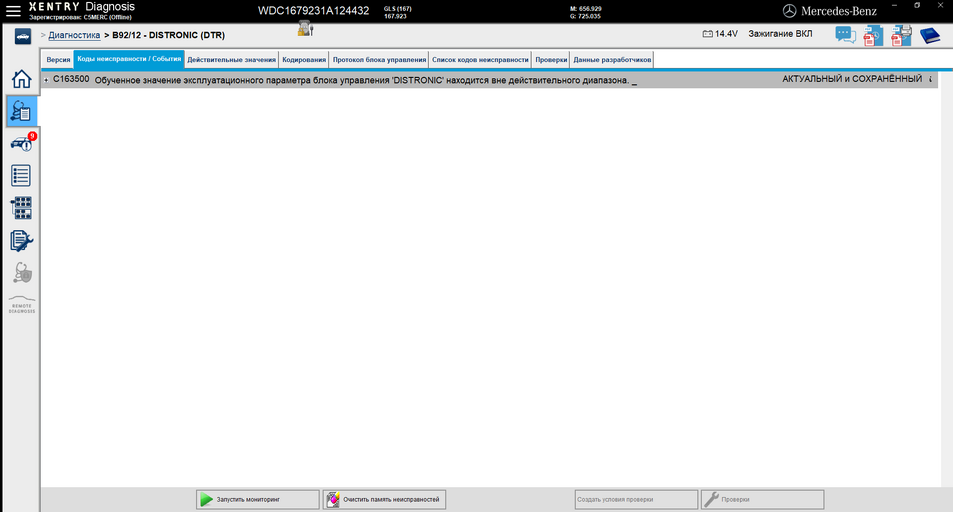The image size is (953, 512).
Task: Open the blue book help icon
Action: pyautogui.click(x=930, y=35)
